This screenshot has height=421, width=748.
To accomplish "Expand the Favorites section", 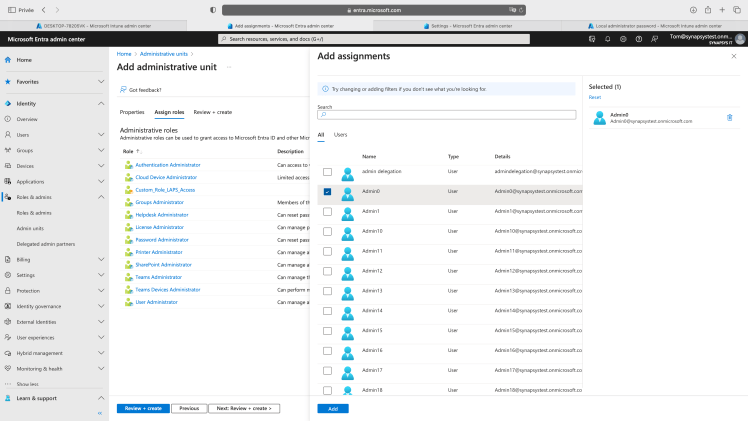I will 101,82.
